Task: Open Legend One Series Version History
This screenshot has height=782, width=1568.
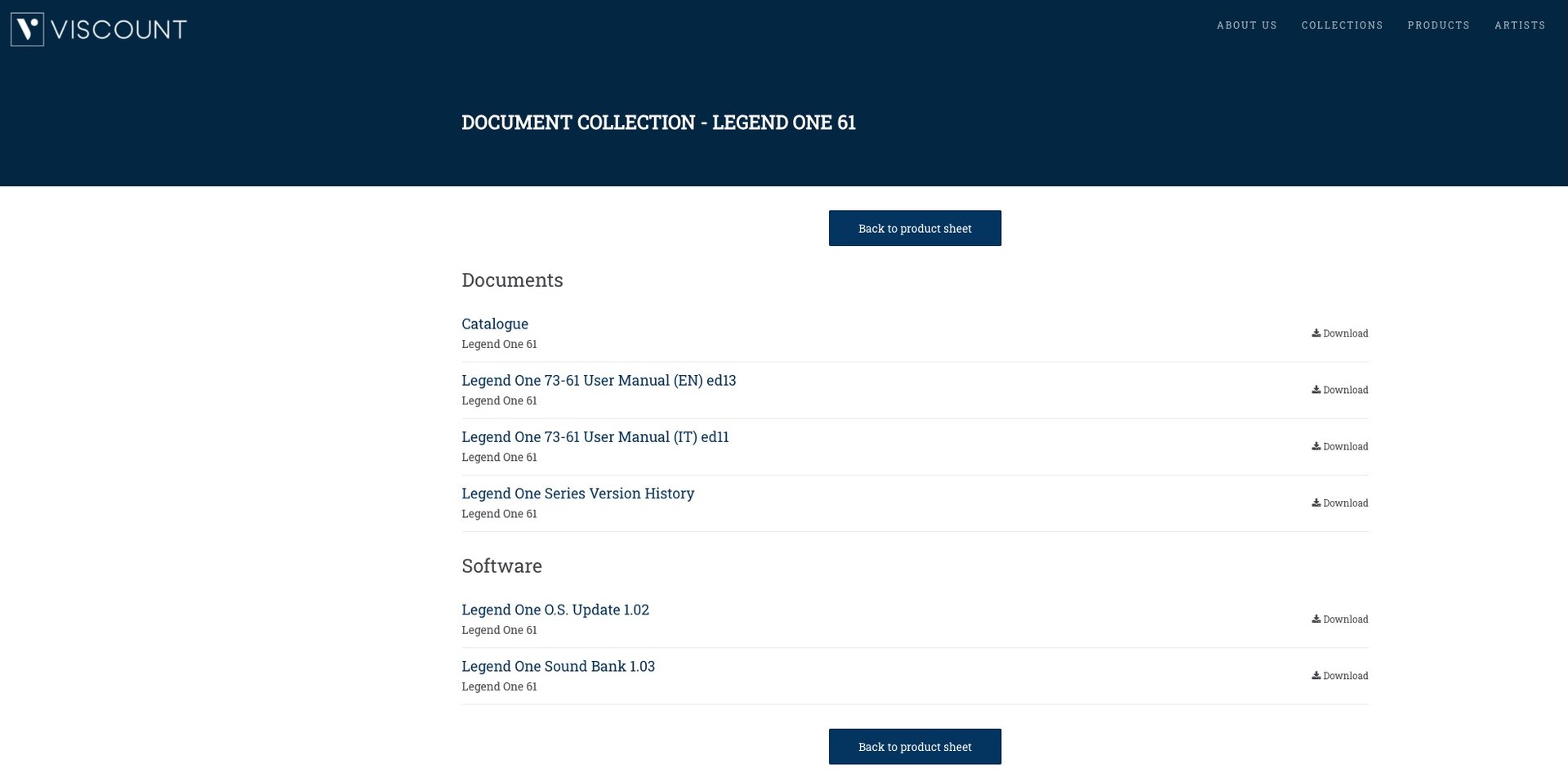Action: click(578, 493)
